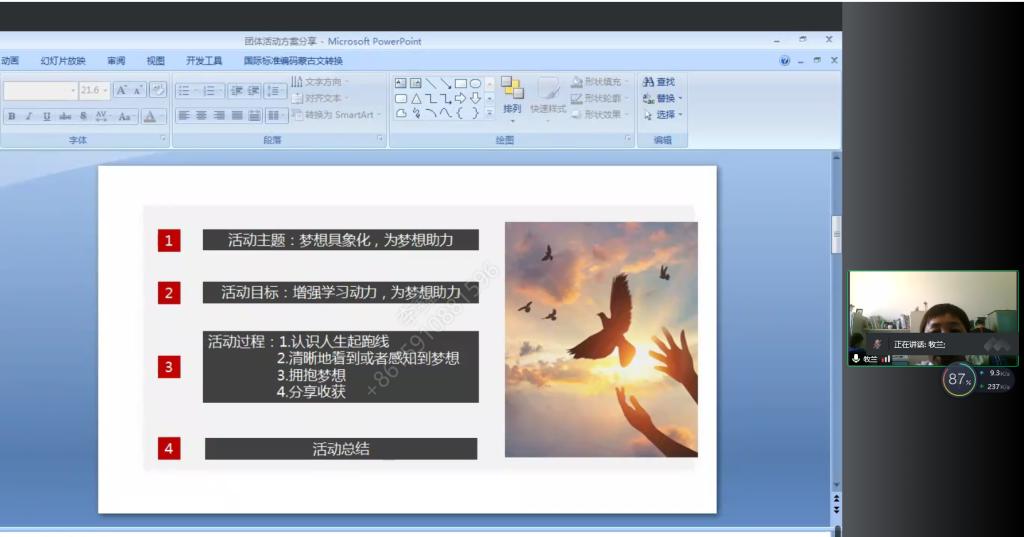Toggle italic formatting button
Screen dimensions: 1024x537
(29, 116)
